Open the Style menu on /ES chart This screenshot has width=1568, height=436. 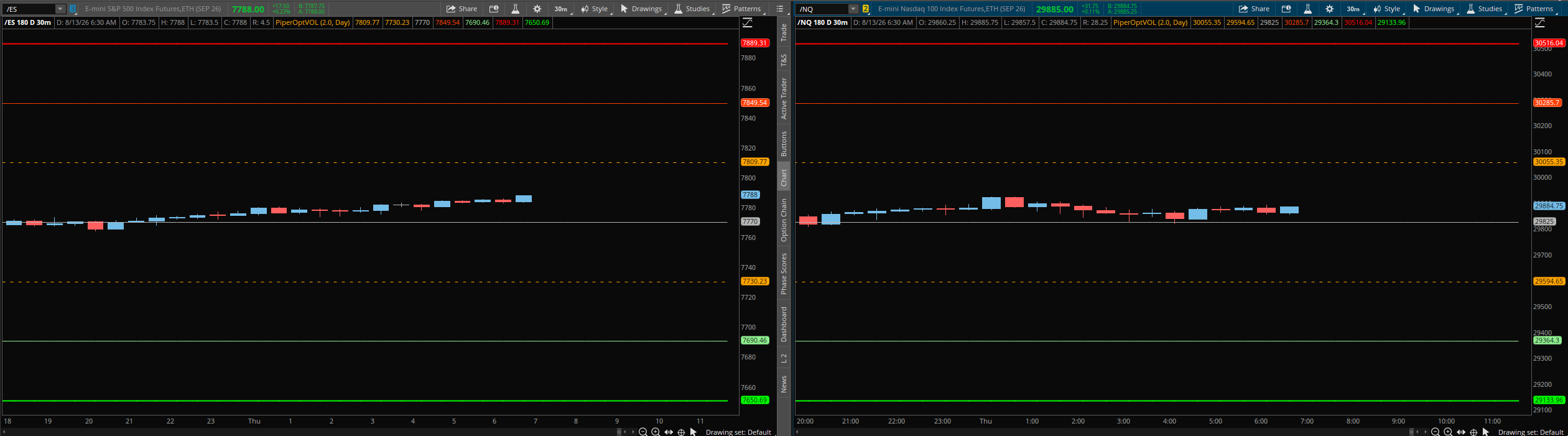pos(595,9)
